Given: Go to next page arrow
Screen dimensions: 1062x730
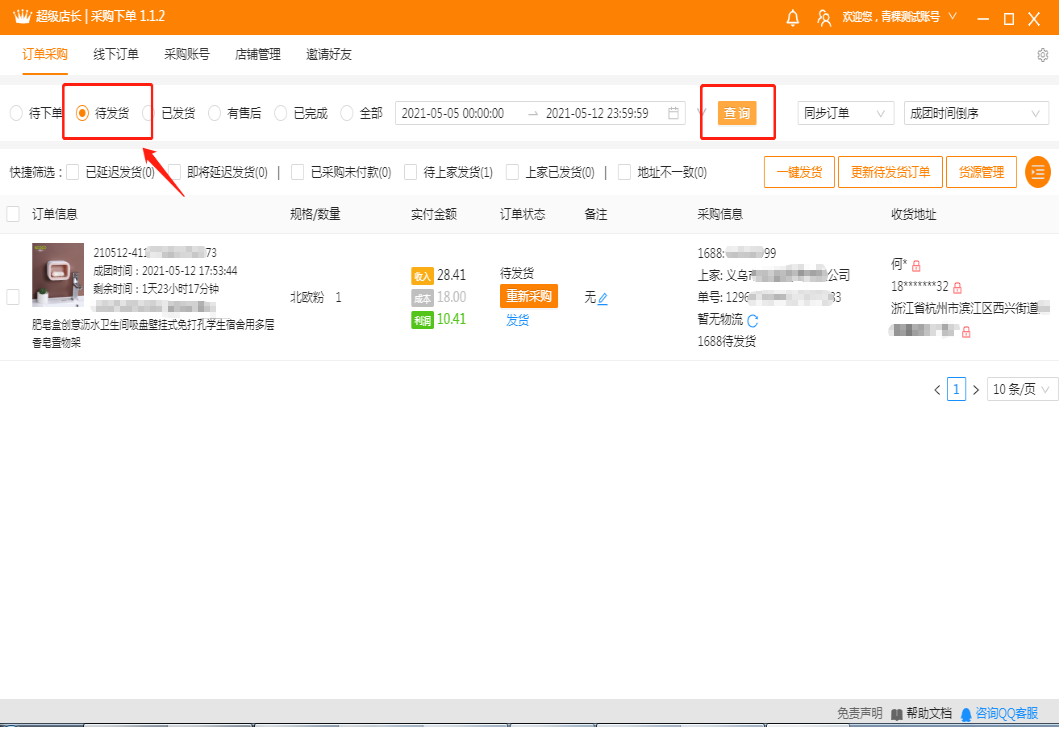Looking at the screenshot, I should 976,390.
